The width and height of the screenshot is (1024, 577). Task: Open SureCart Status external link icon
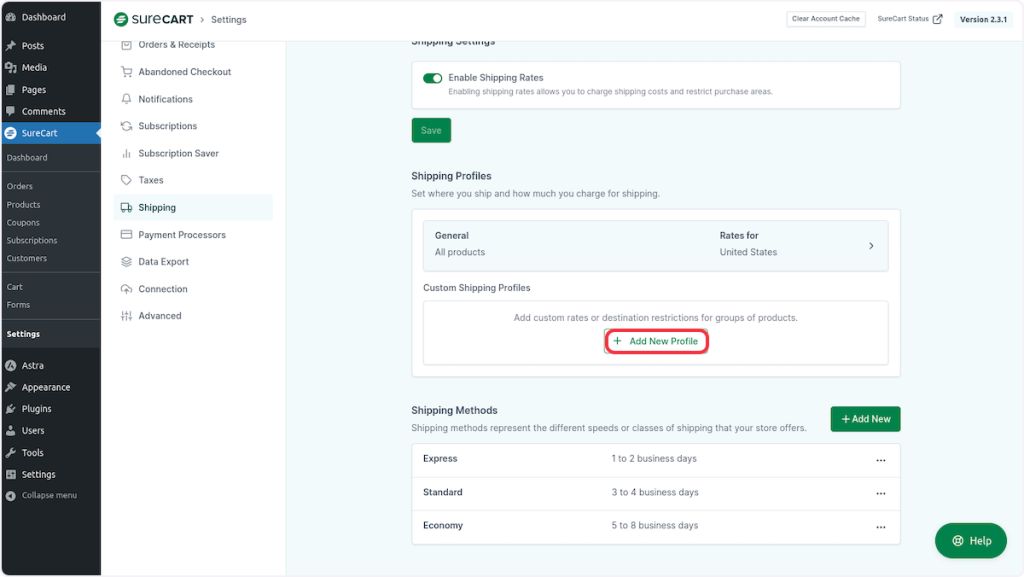tap(937, 19)
